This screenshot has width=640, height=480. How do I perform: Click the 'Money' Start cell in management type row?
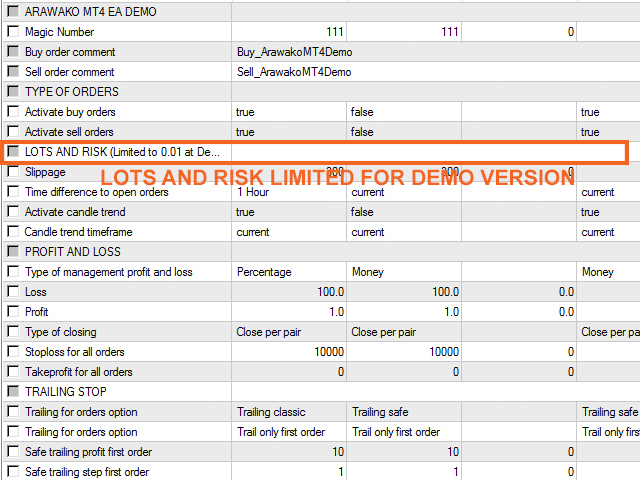click(x=404, y=272)
